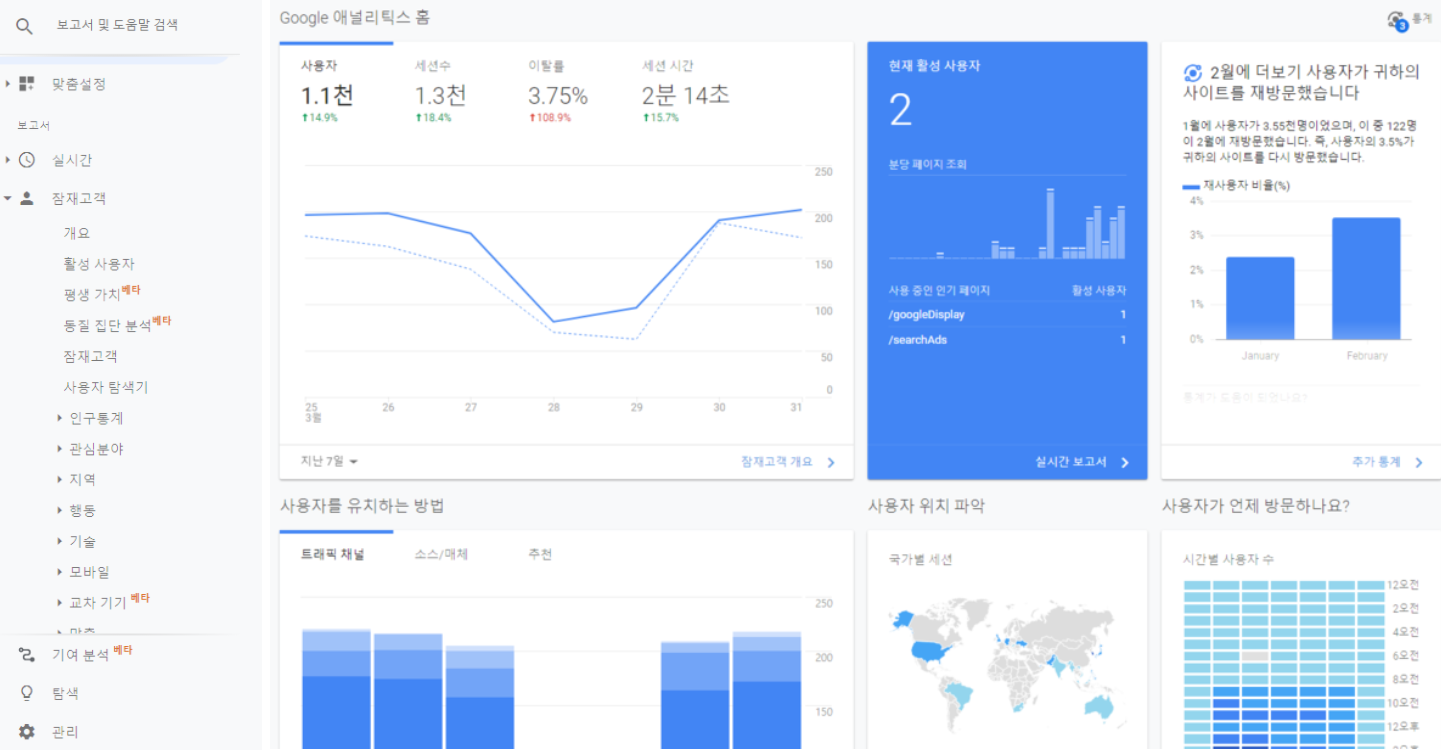Image resolution: width=1441 pixels, height=752 pixels.
Task: Click the 관리 gear icon
Action: click(x=27, y=731)
